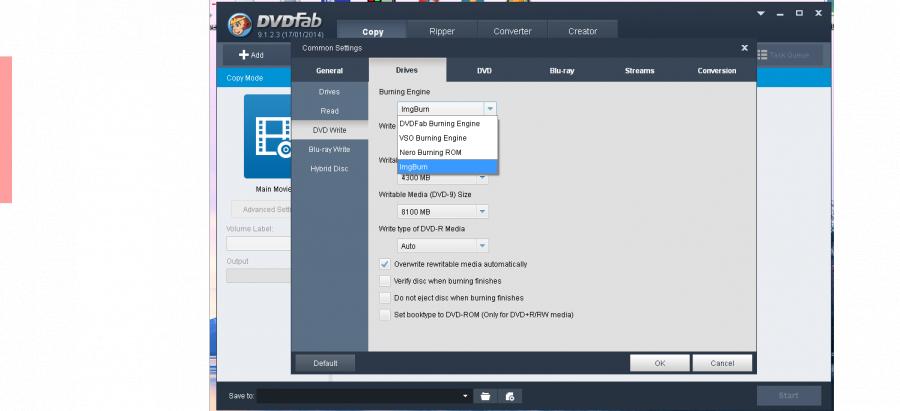Image resolution: width=900 pixels, height=411 pixels.
Task: Switch to the General settings tab
Action: (x=329, y=71)
